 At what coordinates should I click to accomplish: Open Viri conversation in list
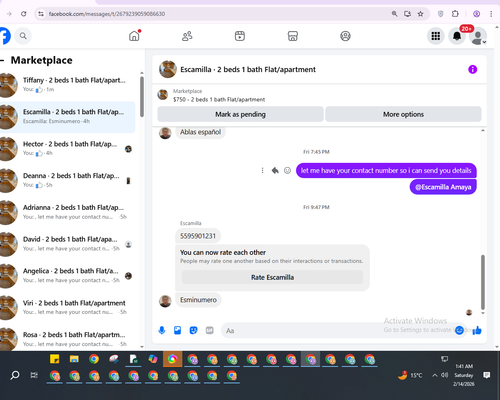[x=68, y=307]
